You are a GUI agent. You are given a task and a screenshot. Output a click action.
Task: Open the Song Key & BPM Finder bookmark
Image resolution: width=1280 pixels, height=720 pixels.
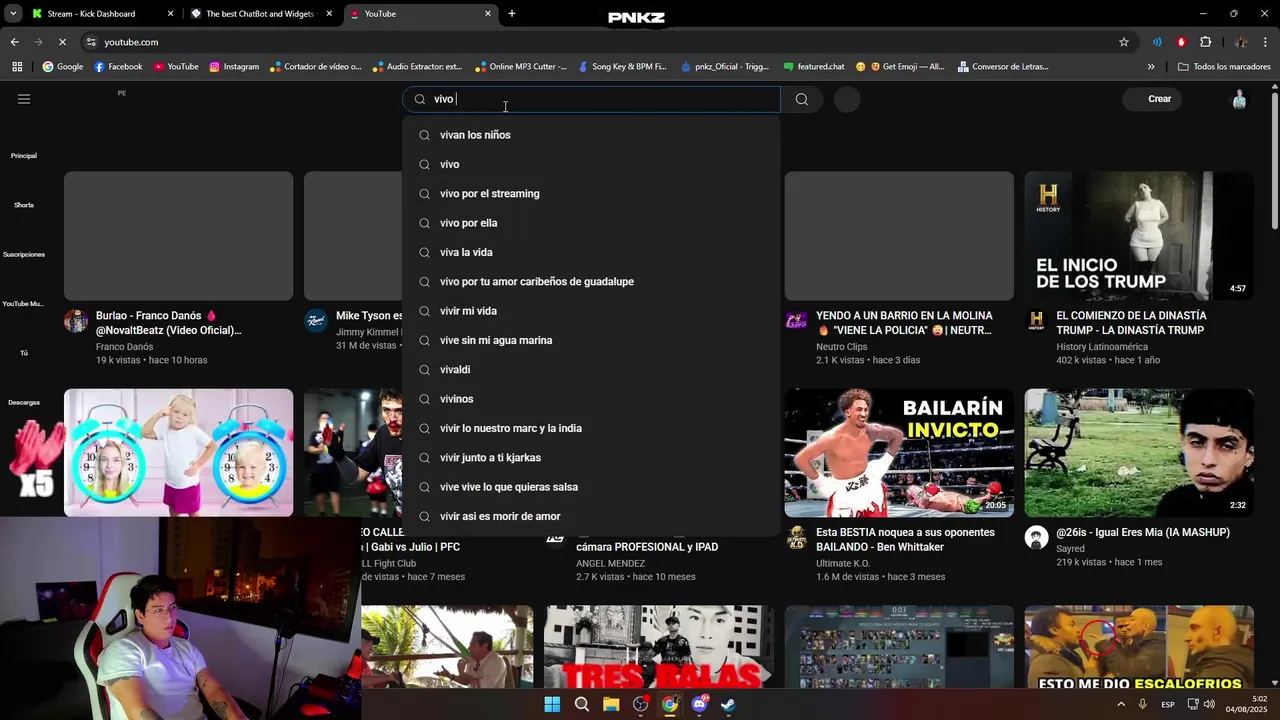(622, 67)
